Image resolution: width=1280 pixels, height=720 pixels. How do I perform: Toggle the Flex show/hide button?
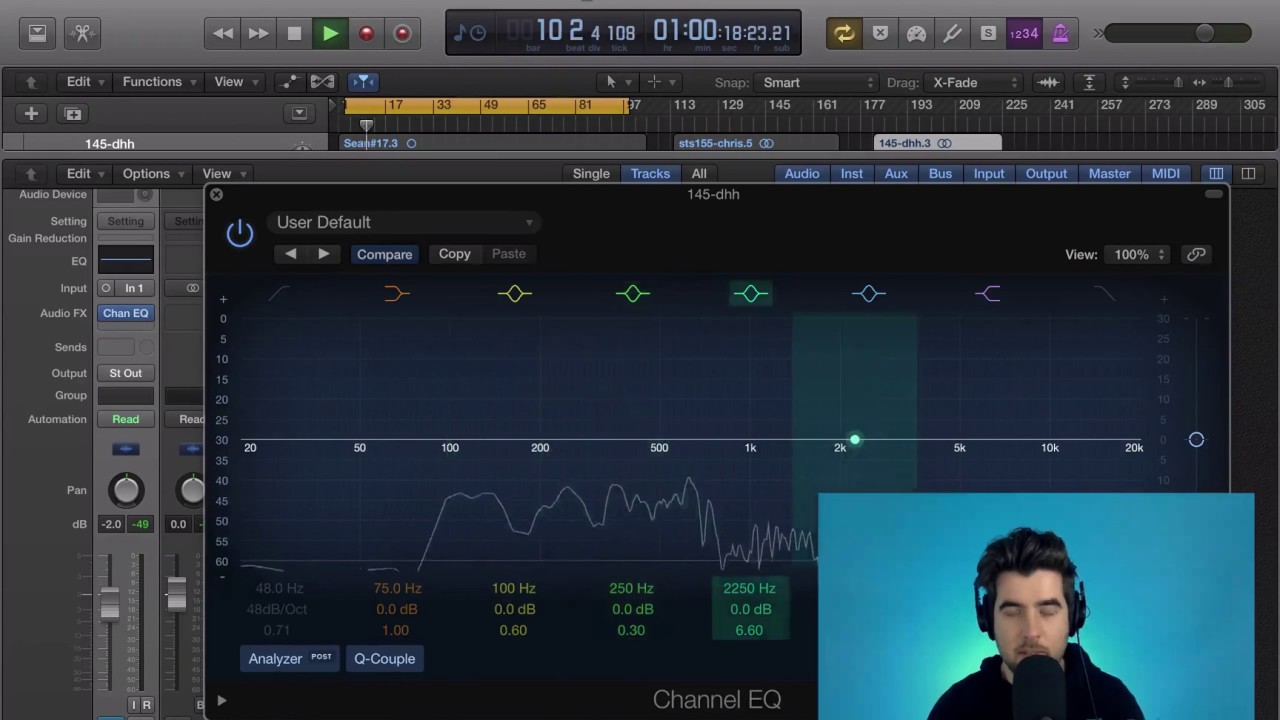point(323,82)
